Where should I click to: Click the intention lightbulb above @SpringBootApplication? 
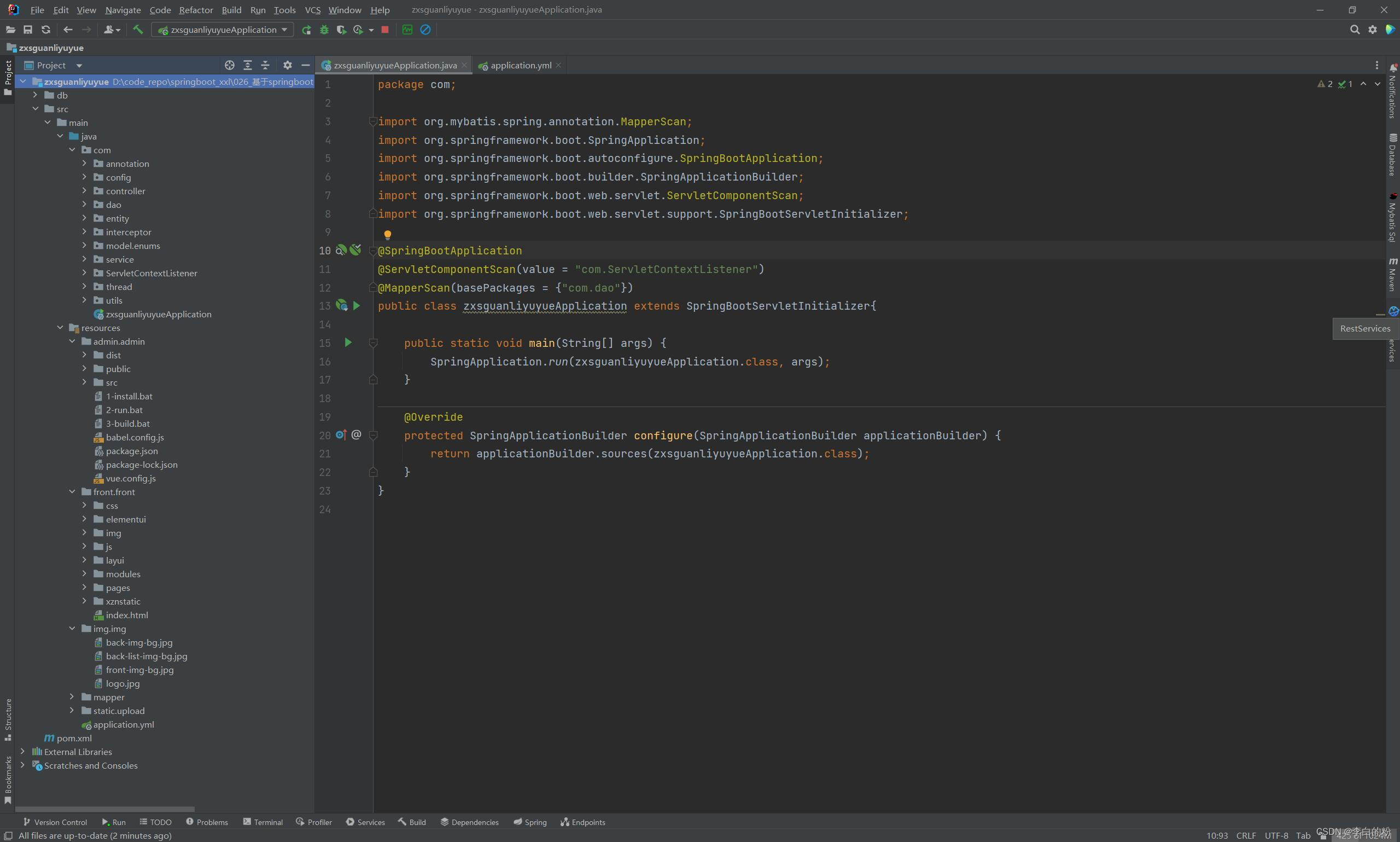point(387,234)
